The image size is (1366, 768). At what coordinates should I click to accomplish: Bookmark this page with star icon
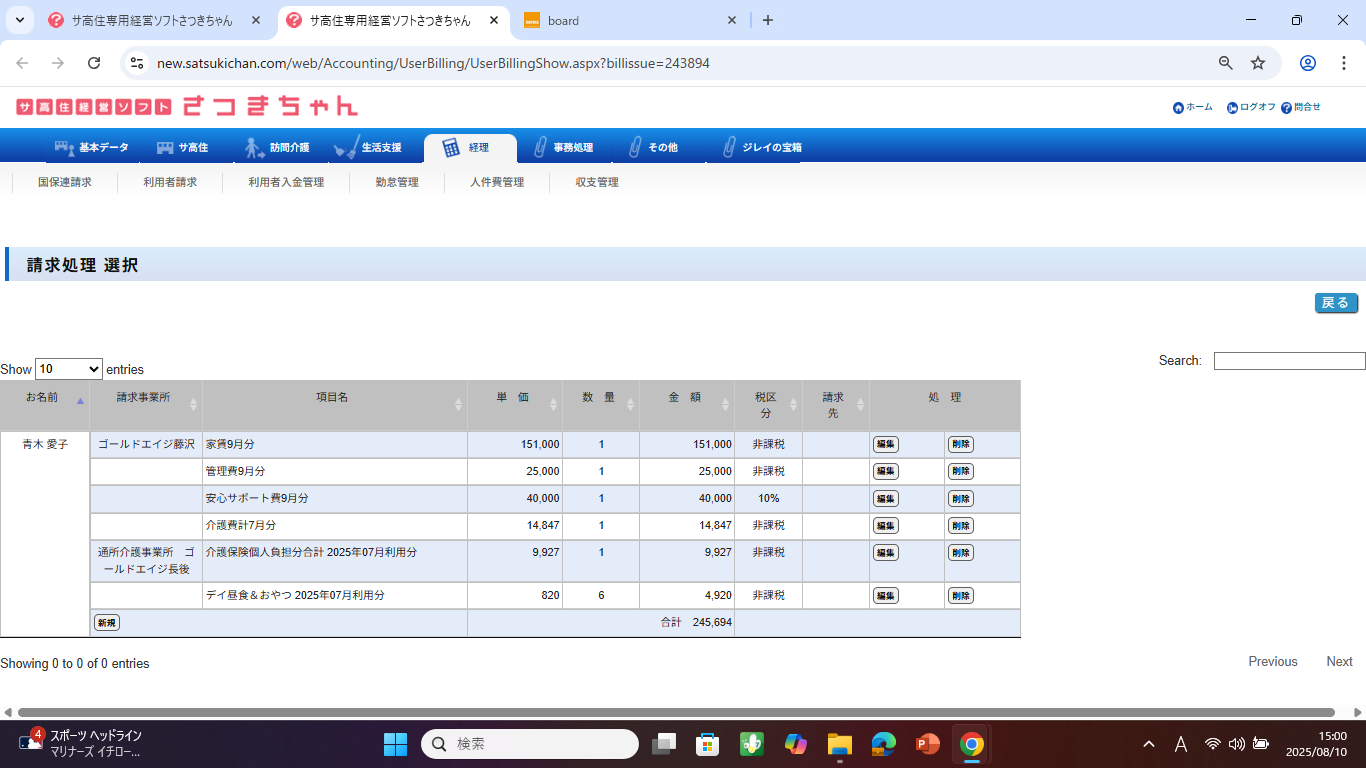click(1258, 63)
